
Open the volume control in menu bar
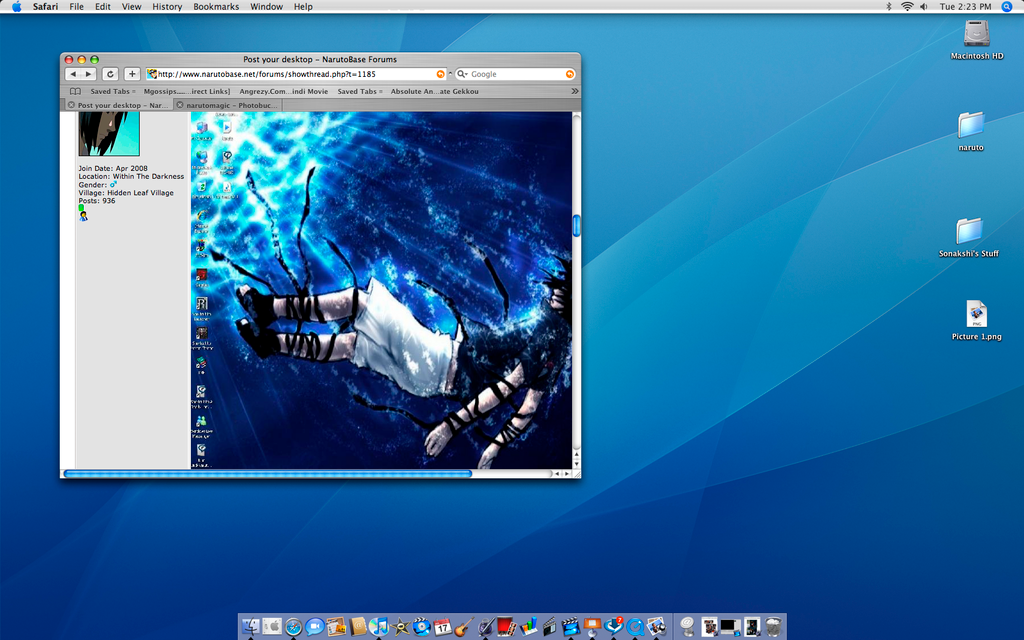point(923,7)
